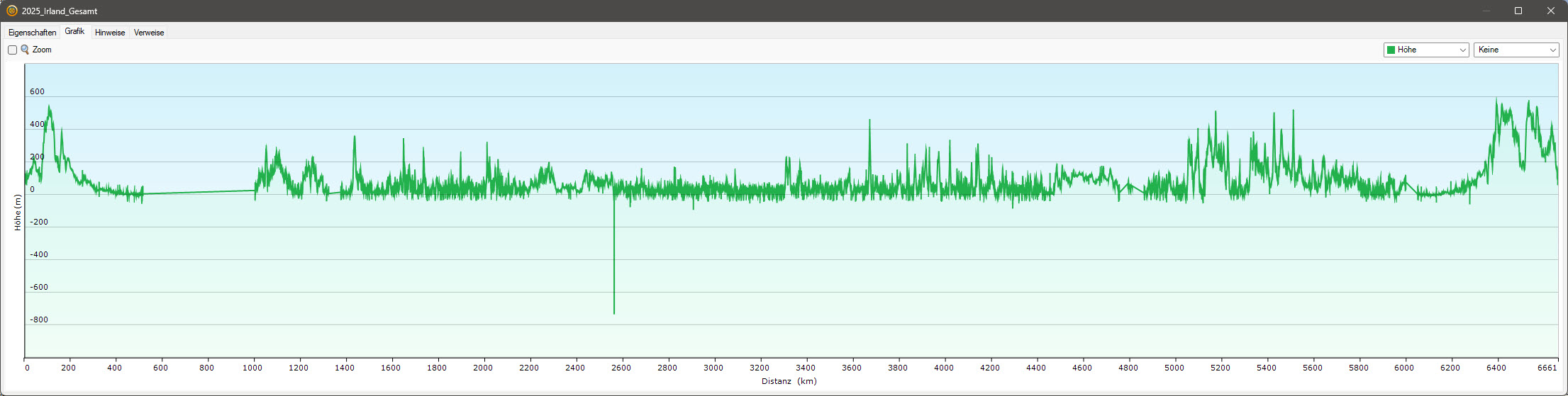This screenshot has height=396, width=1568.
Task: Click the Distanz (km) axis label
Action: click(x=789, y=381)
